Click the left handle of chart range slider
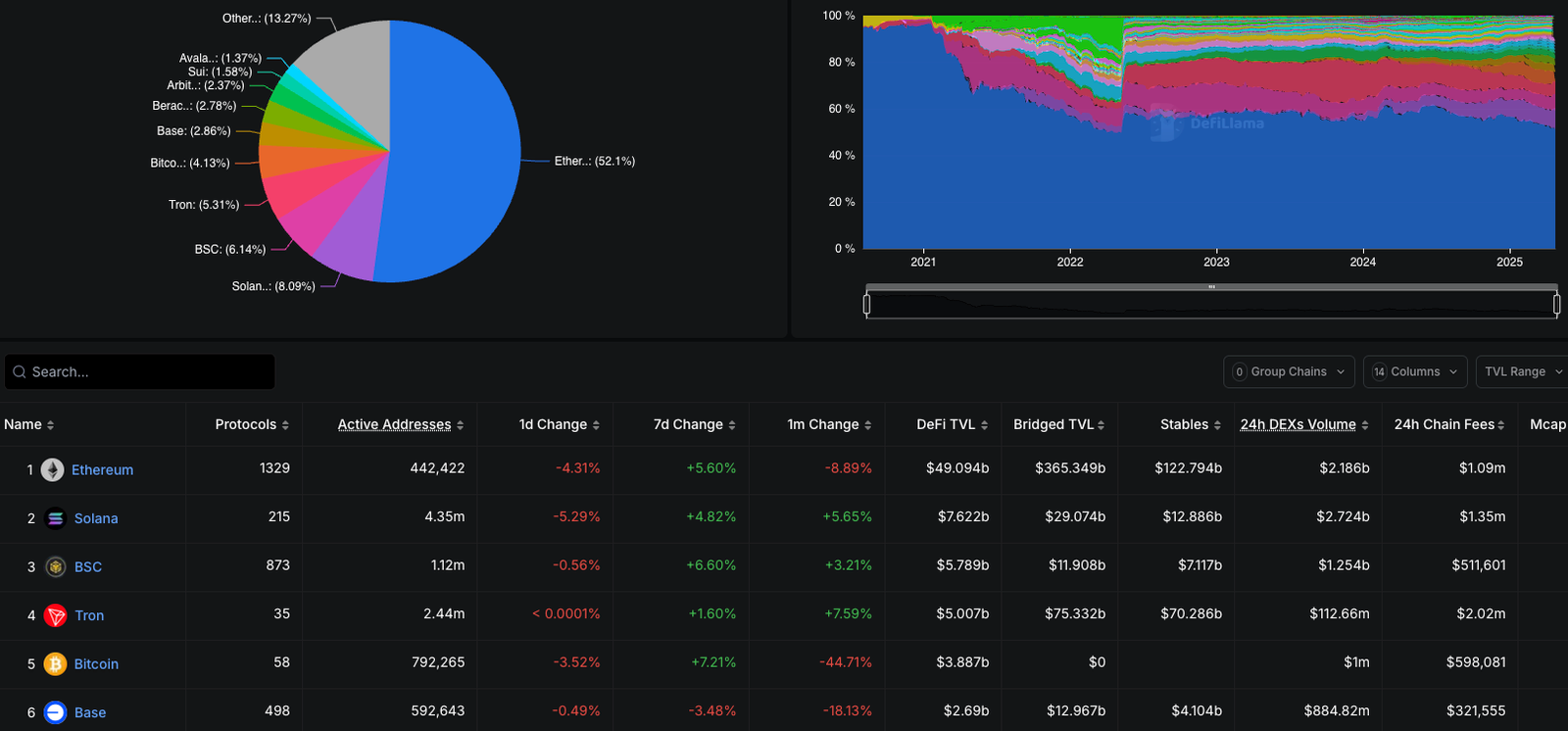This screenshot has height=731, width=1568. pyautogui.click(x=866, y=304)
